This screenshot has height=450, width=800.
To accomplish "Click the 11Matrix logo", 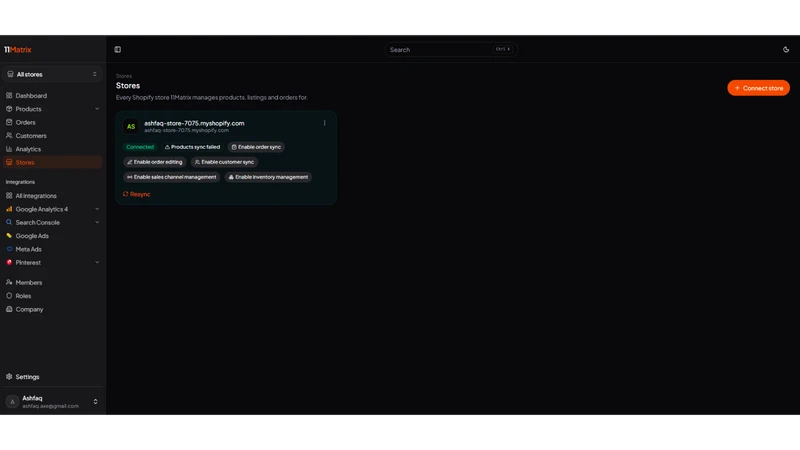I will [18, 49].
